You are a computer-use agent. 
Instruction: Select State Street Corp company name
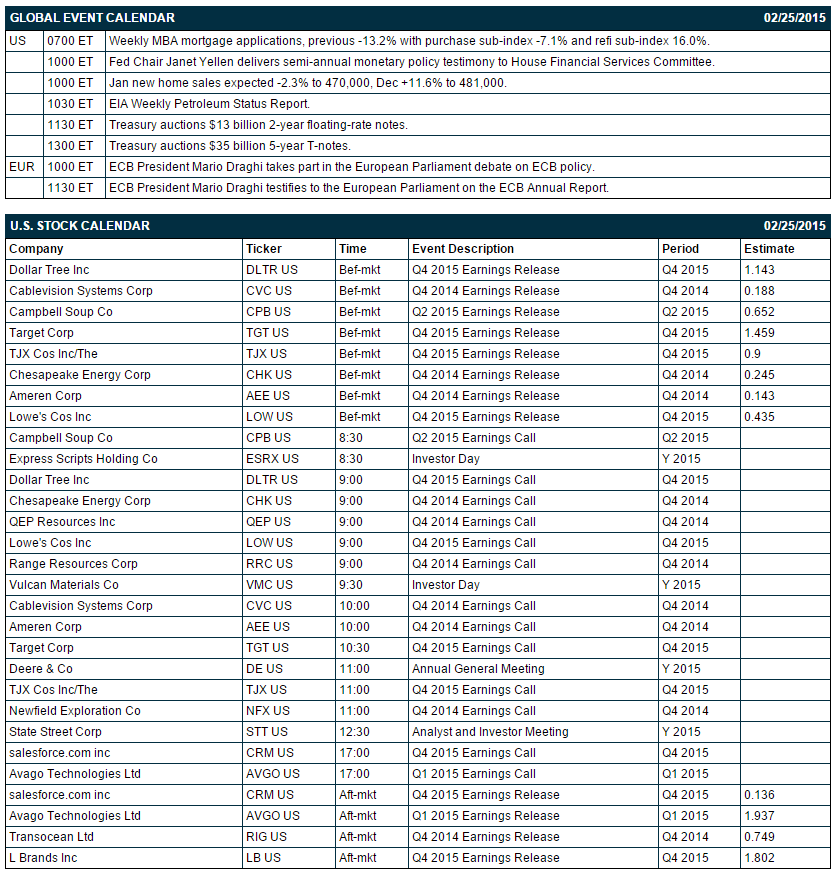coord(55,732)
